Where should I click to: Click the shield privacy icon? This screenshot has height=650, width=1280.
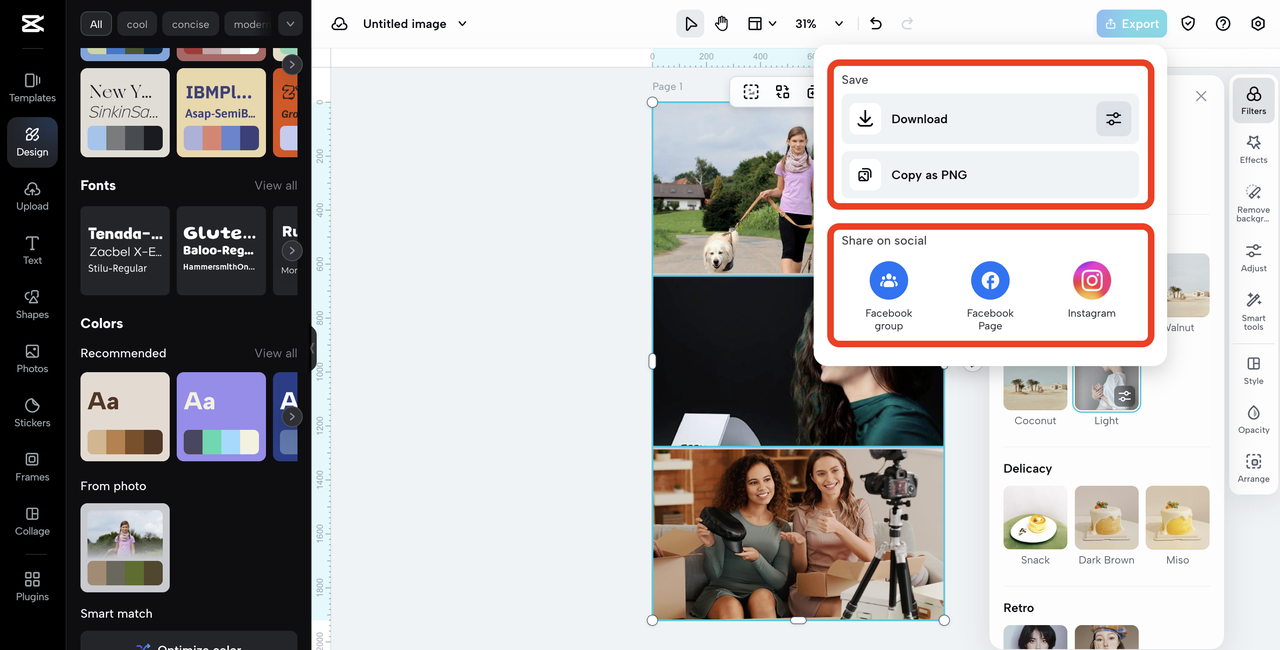pyautogui.click(x=1188, y=24)
